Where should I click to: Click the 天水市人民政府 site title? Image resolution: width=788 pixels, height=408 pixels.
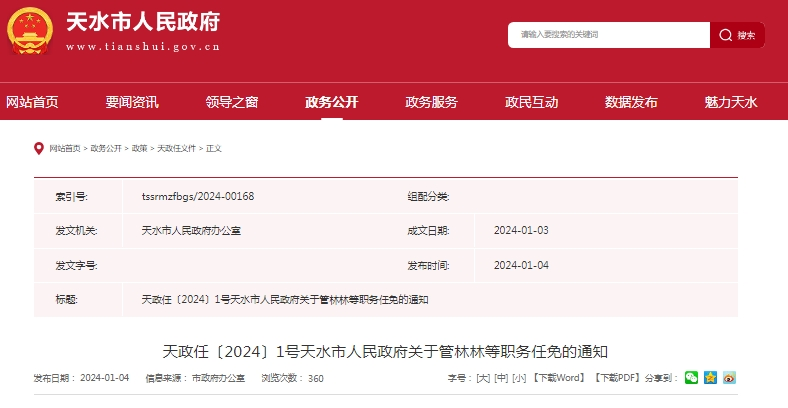142,22
